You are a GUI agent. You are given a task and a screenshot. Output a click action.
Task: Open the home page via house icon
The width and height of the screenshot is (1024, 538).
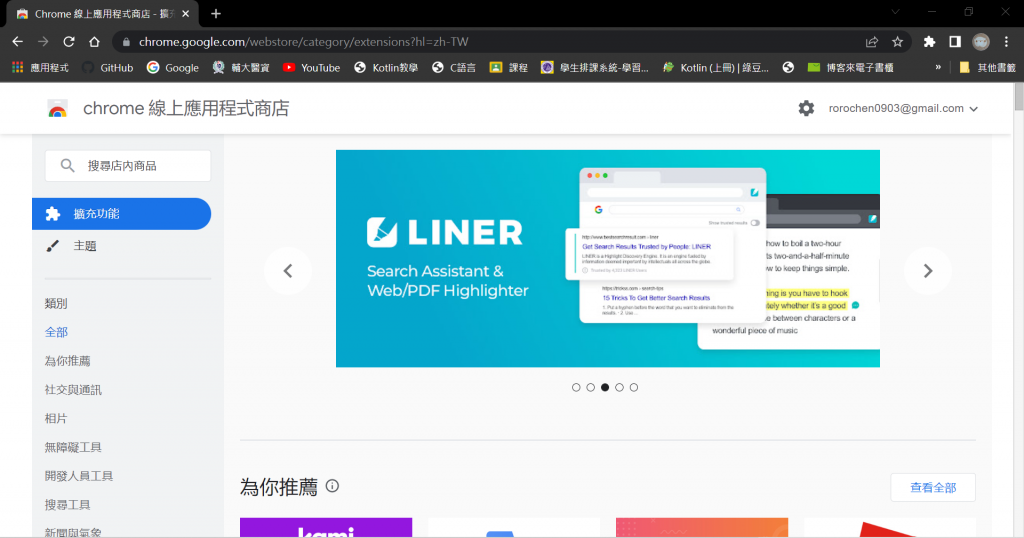[94, 42]
